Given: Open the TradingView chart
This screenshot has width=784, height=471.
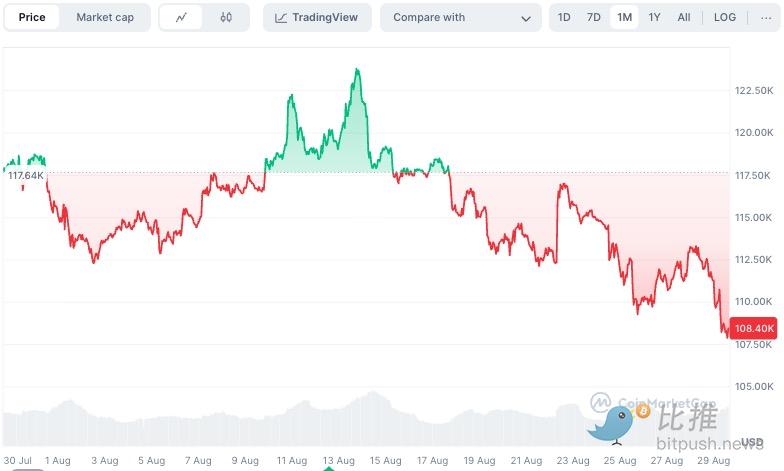Looking at the screenshot, I should click(317, 17).
